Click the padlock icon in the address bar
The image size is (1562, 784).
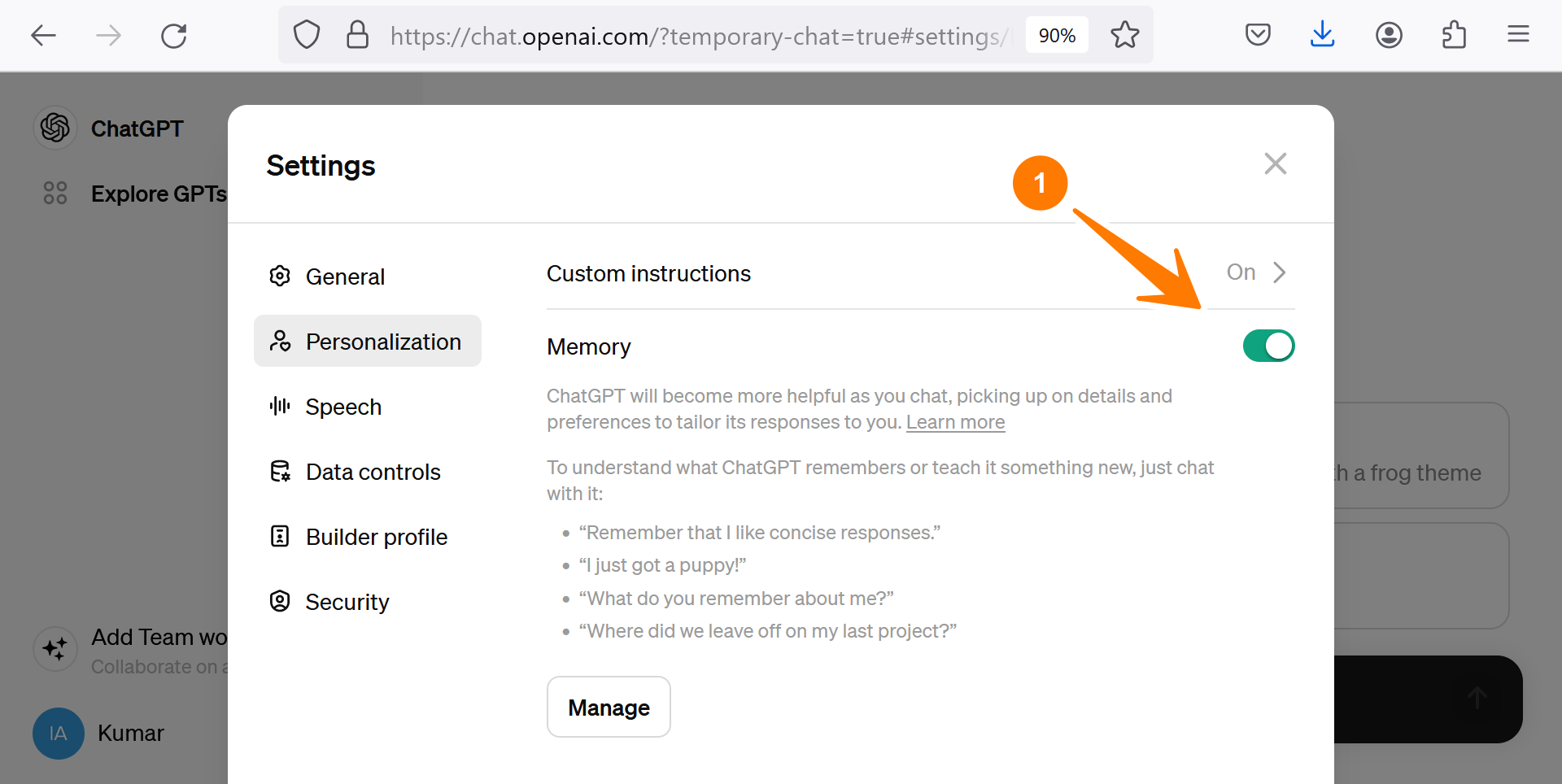[x=357, y=34]
